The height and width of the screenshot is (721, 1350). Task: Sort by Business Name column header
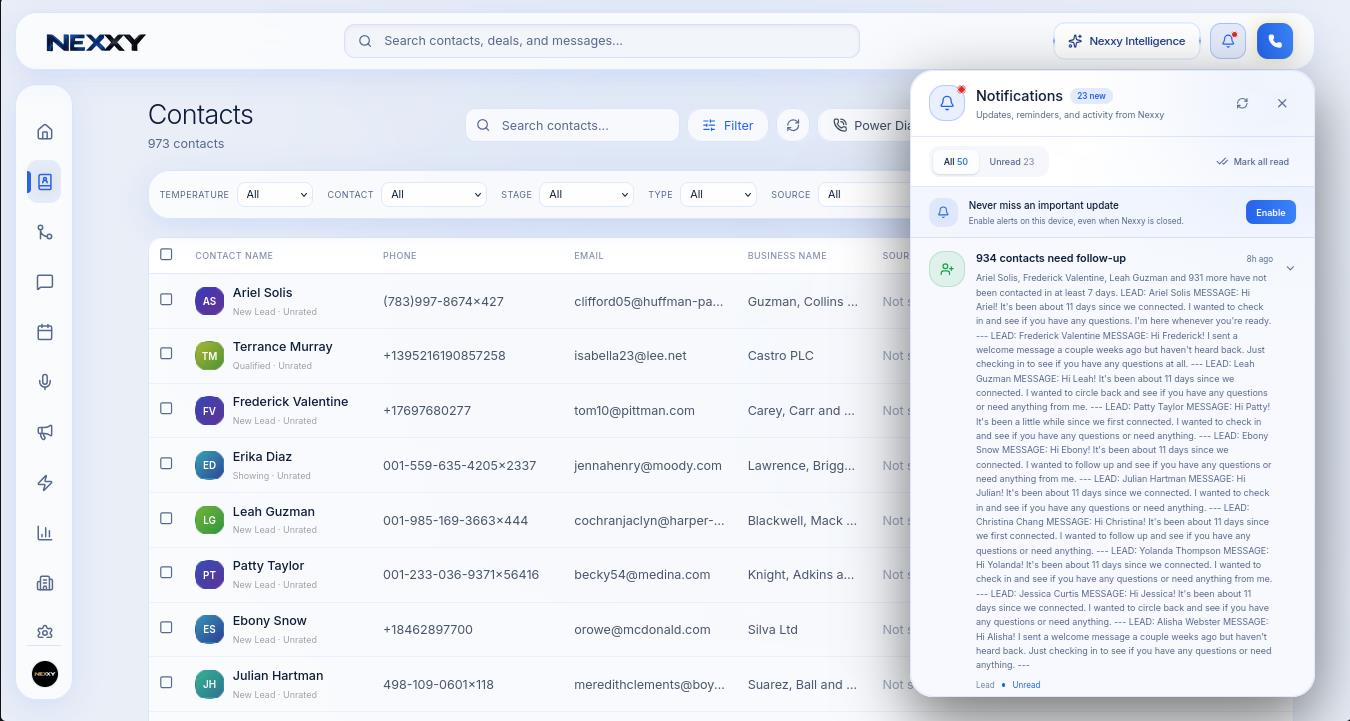(x=787, y=255)
